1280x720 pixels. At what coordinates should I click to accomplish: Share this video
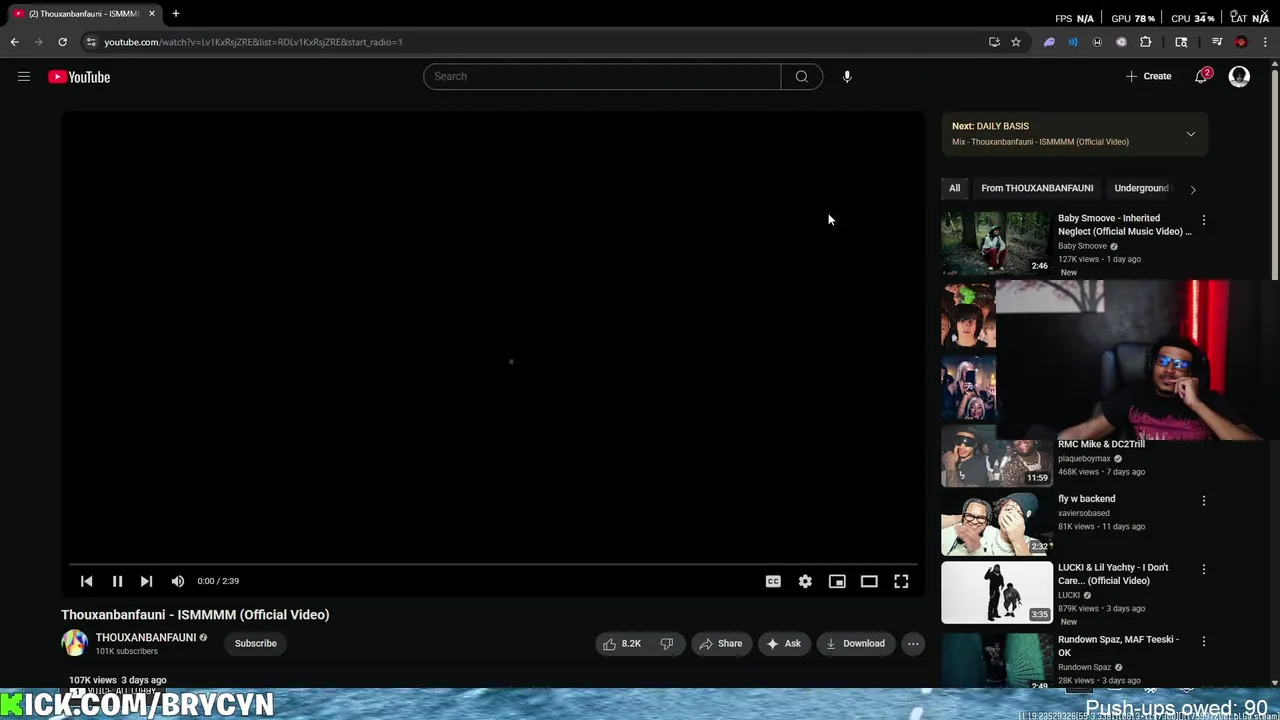pos(720,644)
